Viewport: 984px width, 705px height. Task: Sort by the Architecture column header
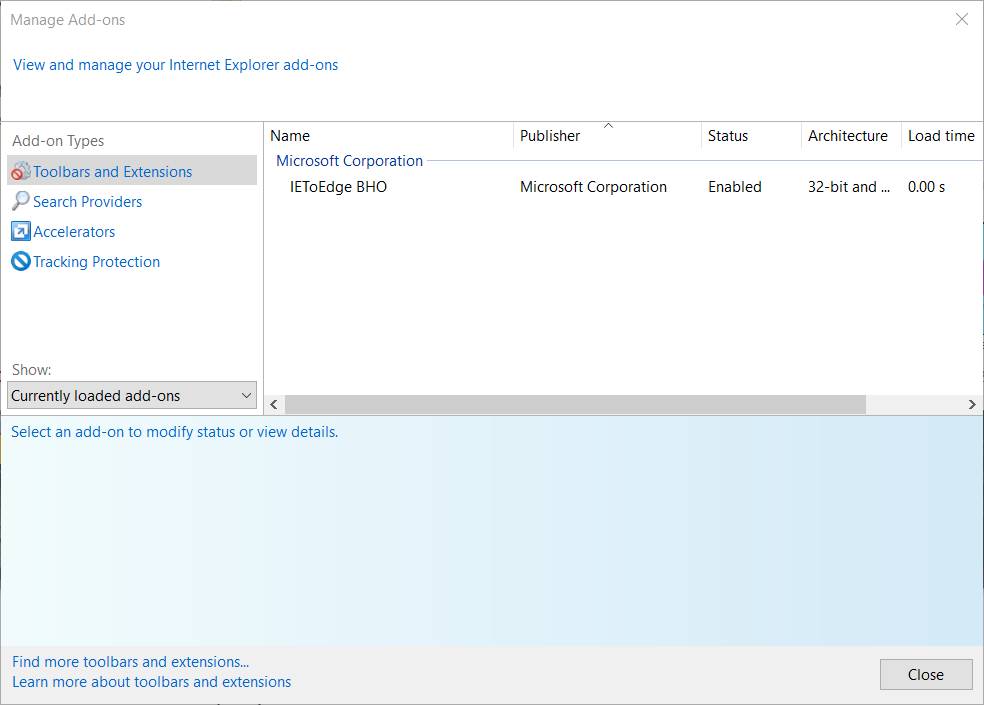click(x=851, y=136)
